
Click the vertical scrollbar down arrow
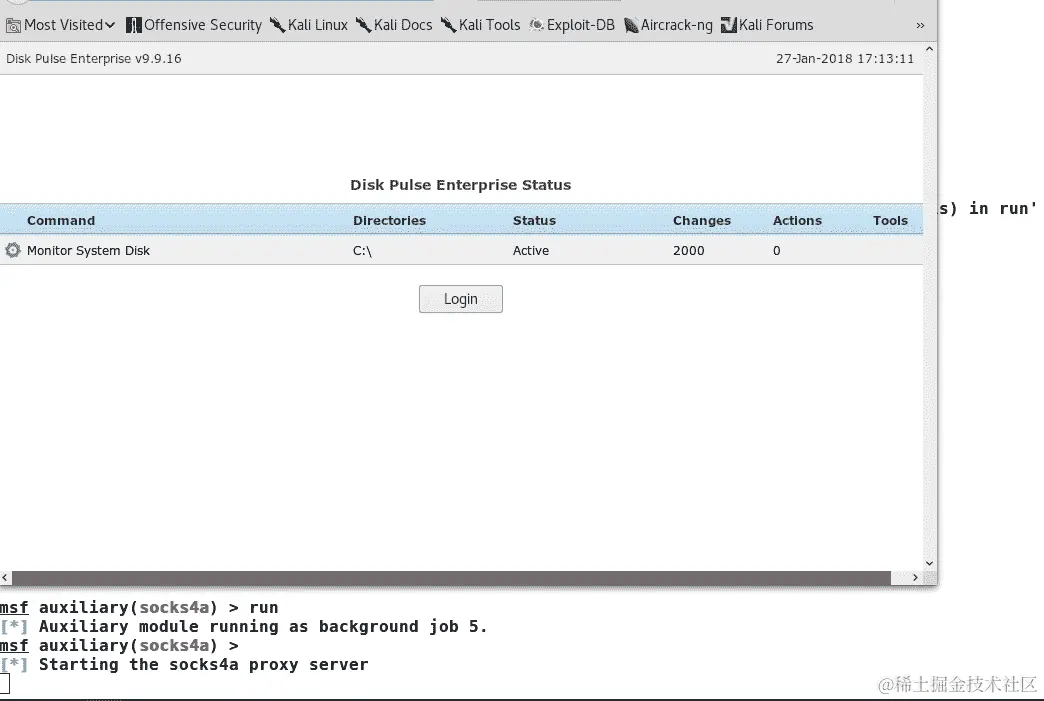pos(929,563)
